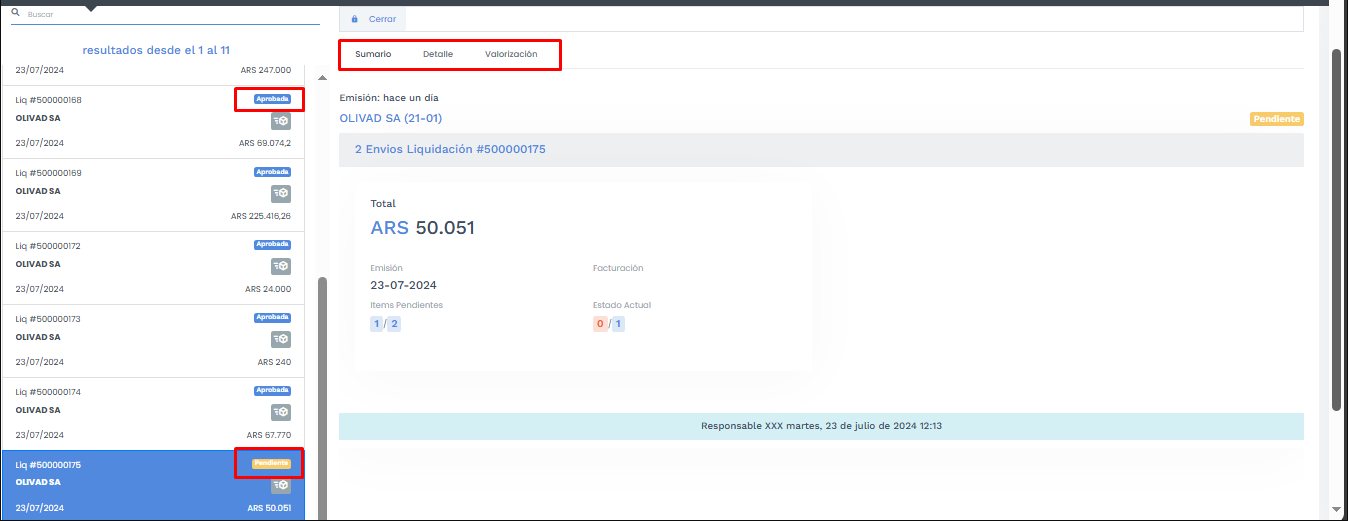This screenshot has width=1348, height=521.
Task: Click the amount ARS 225.416,26
Action: pyautogui.click(x=261, y=216)
